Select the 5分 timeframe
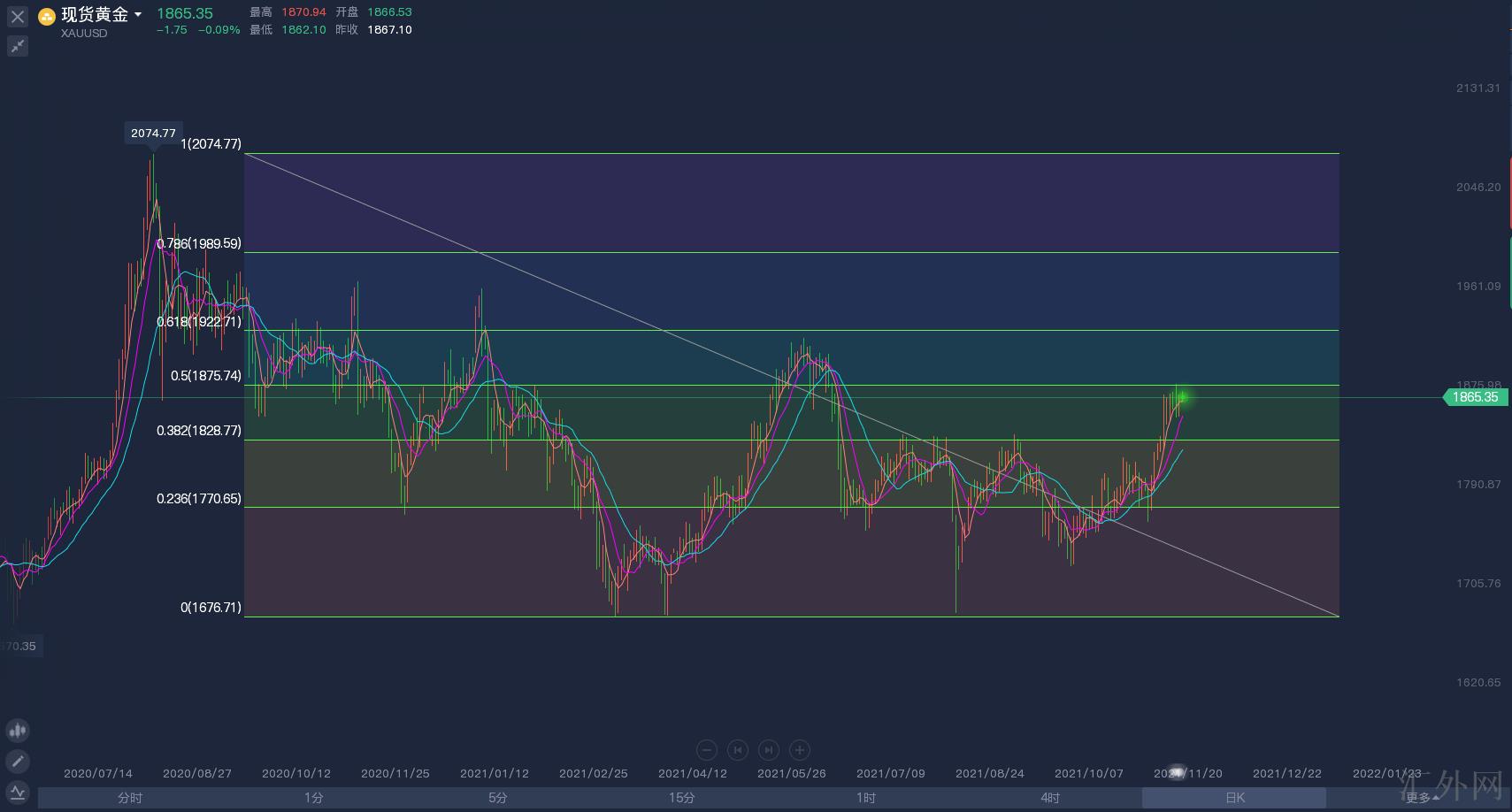This screenshot has height=812, width=1512. pos(498,798)
